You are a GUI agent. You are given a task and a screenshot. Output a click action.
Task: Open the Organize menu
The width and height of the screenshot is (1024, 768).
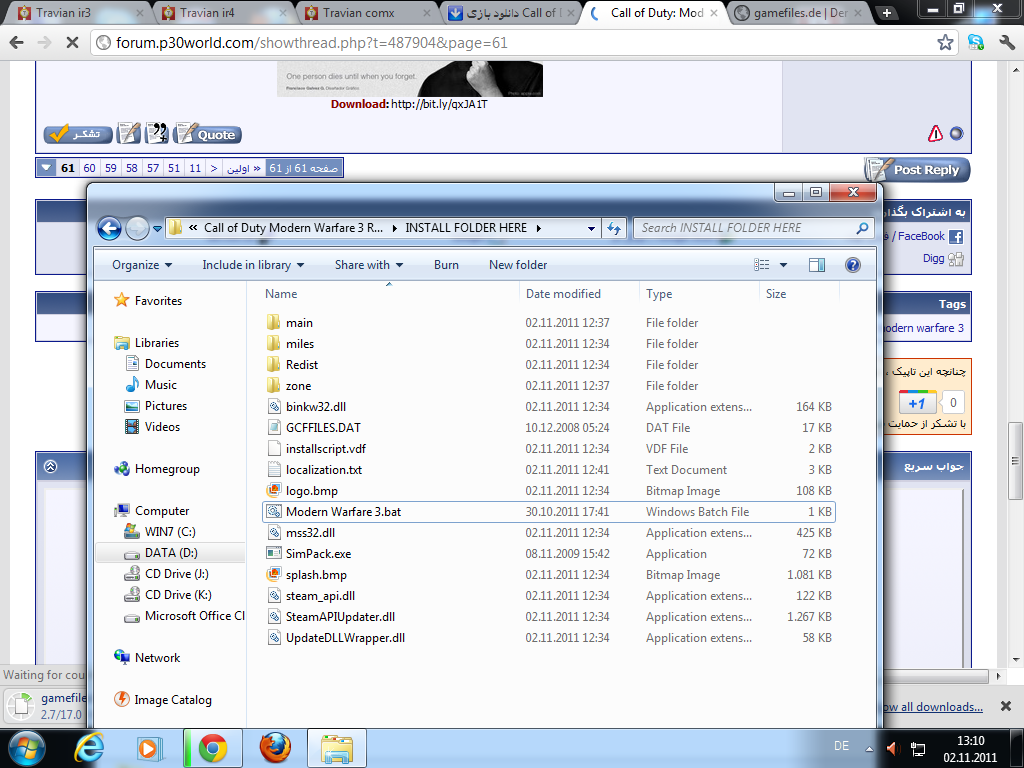coord(142,264)
